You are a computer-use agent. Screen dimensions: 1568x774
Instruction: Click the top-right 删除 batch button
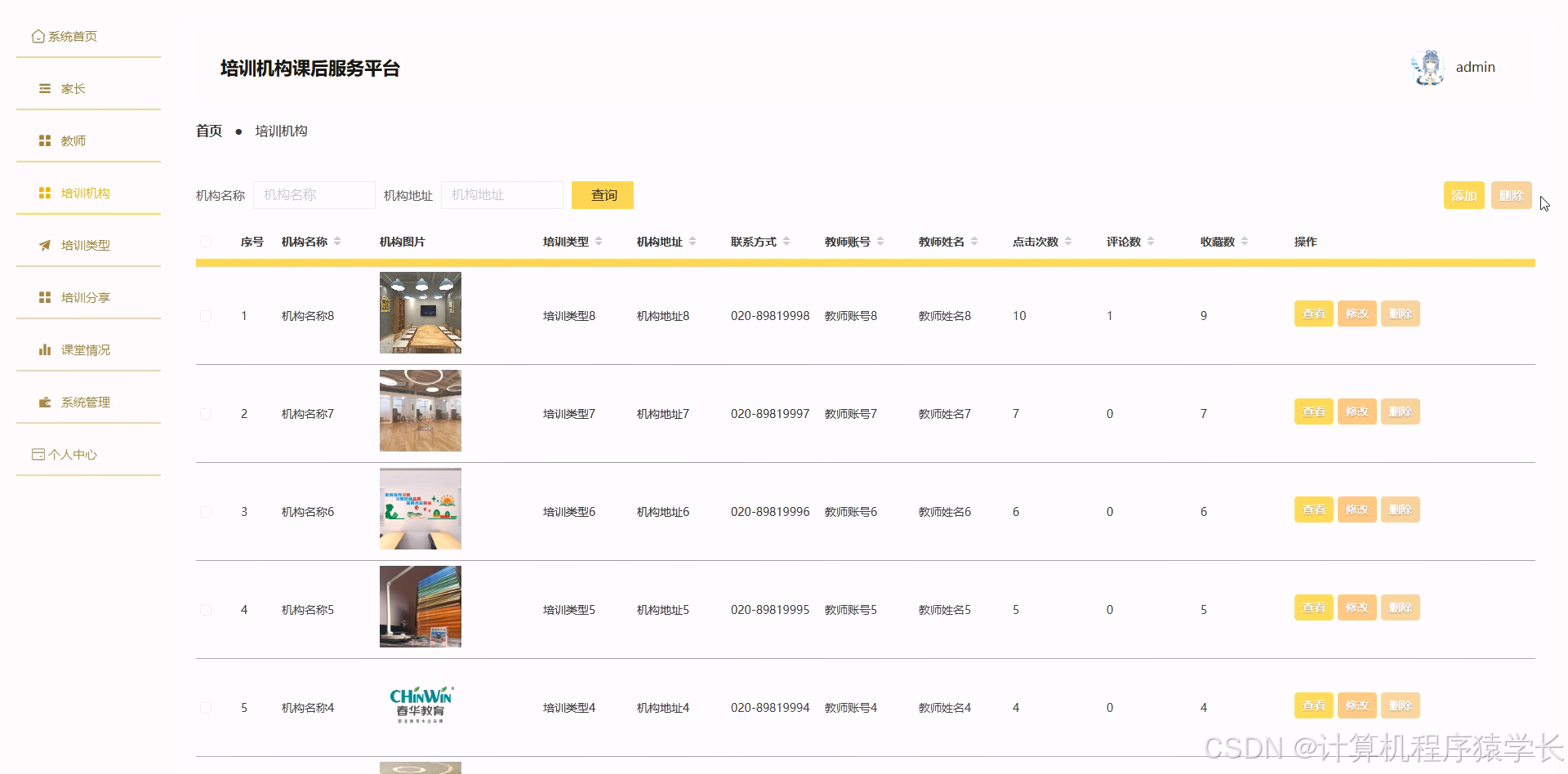[x=1512, y=195]
